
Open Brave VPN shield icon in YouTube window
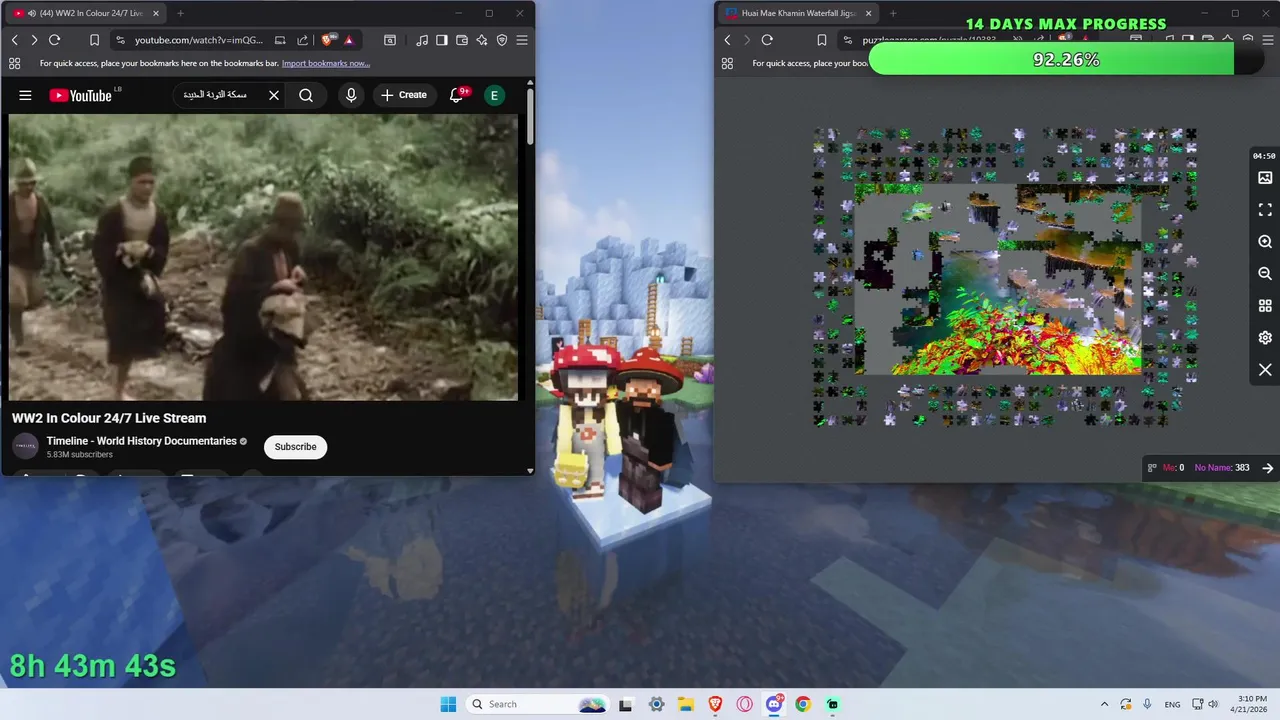click(502, 40)
